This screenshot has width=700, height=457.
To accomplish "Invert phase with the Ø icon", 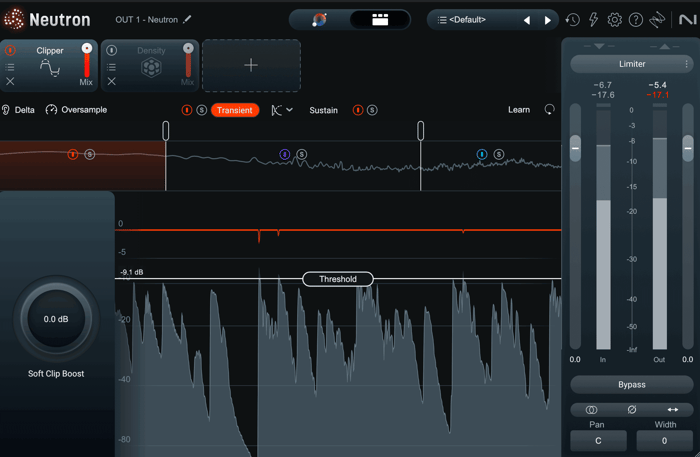I will pos(632,410).
